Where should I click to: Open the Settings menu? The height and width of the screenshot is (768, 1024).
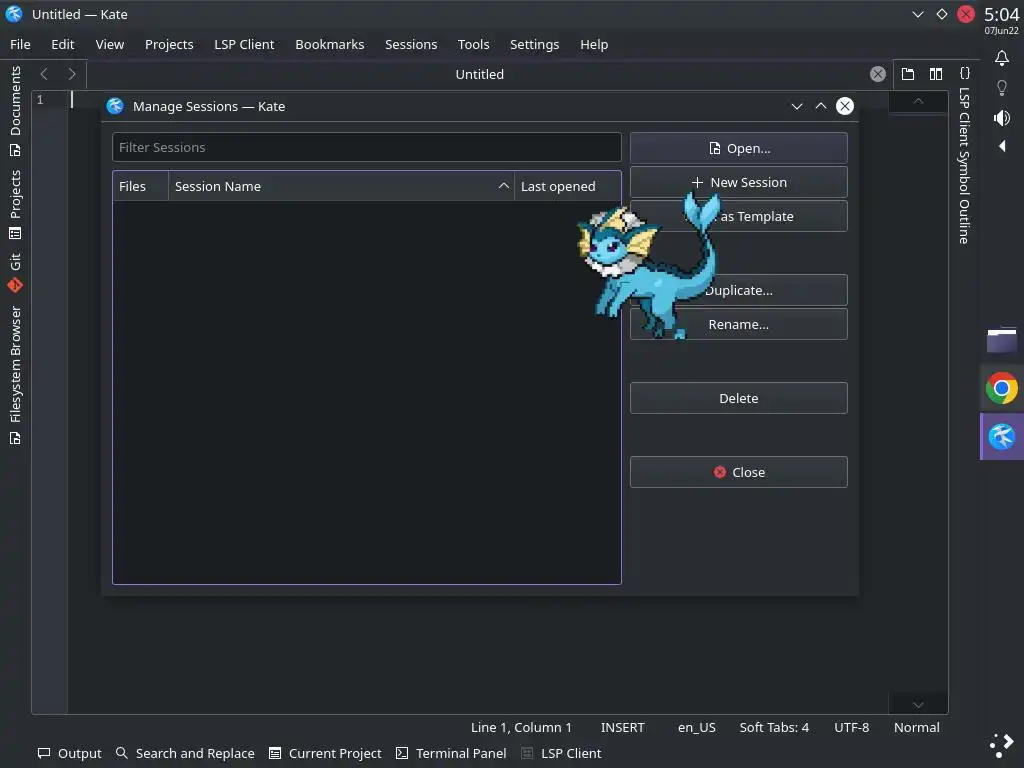(534, 44)
